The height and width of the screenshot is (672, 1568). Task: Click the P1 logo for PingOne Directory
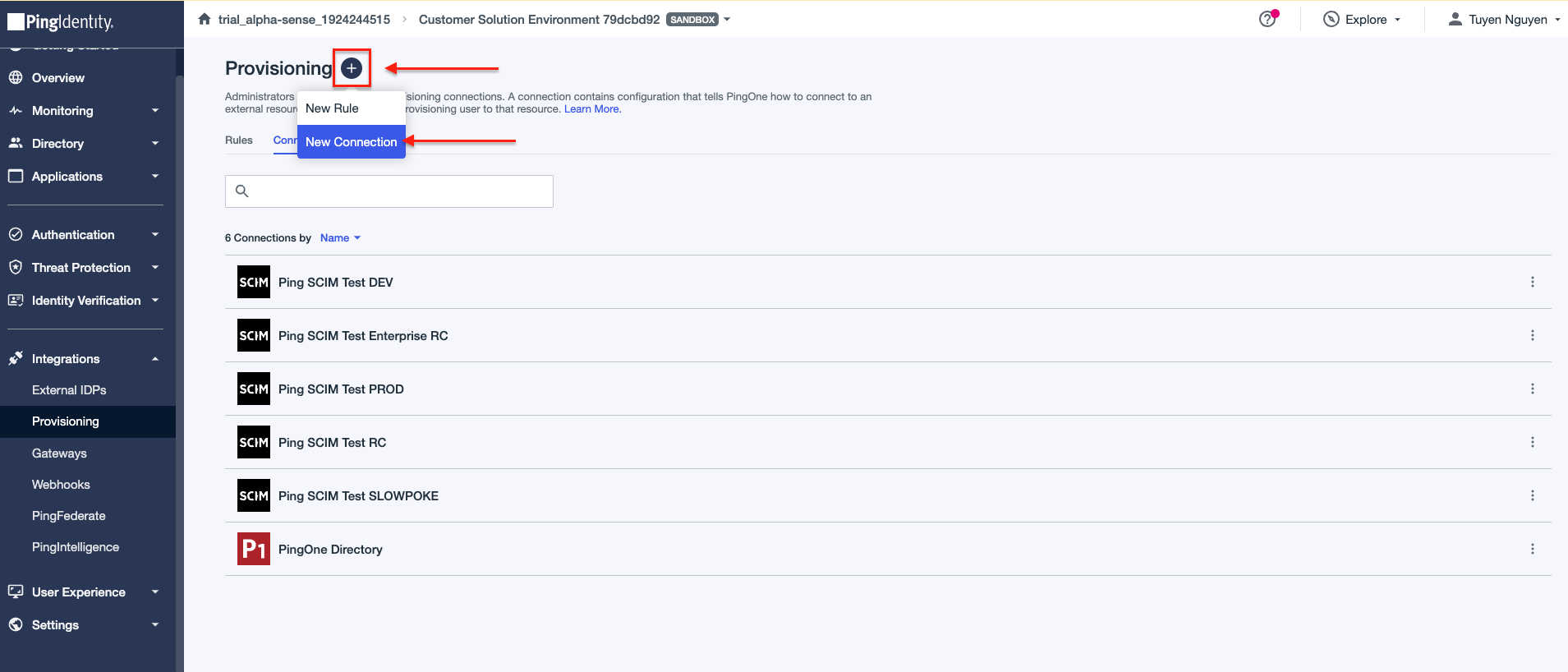coord(254,549)
